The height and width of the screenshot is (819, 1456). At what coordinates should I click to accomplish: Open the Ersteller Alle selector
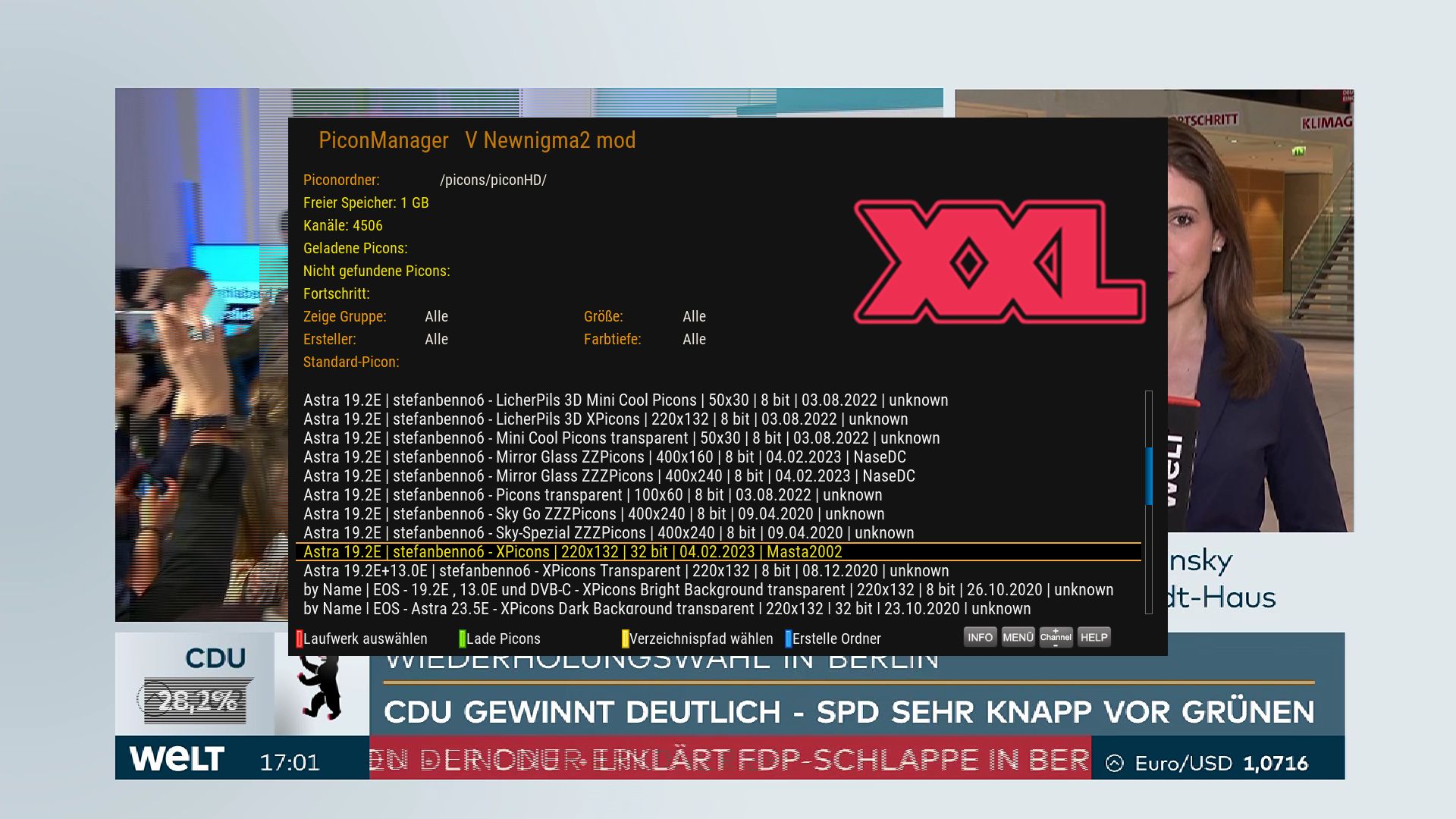tap(436, 339)
